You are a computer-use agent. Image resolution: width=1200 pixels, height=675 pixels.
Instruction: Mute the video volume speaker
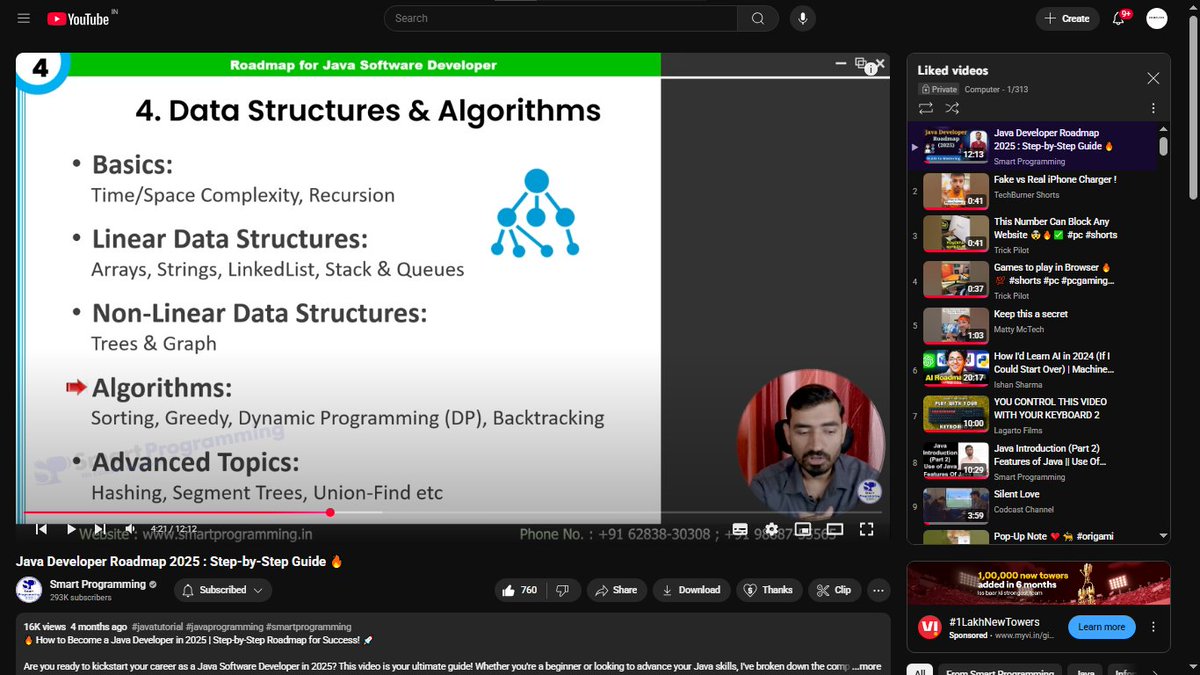click(130, 529)
